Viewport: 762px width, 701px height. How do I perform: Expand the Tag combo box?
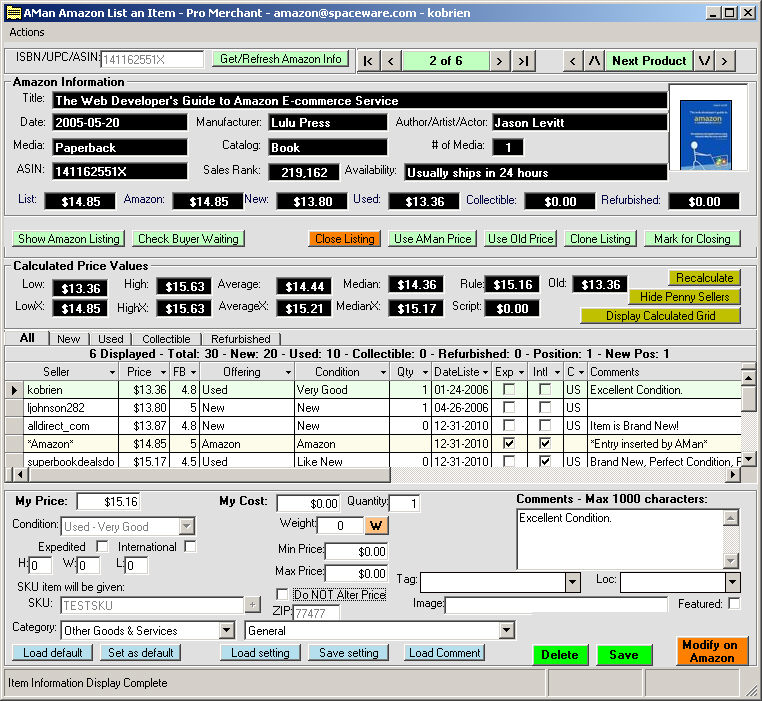573,582
